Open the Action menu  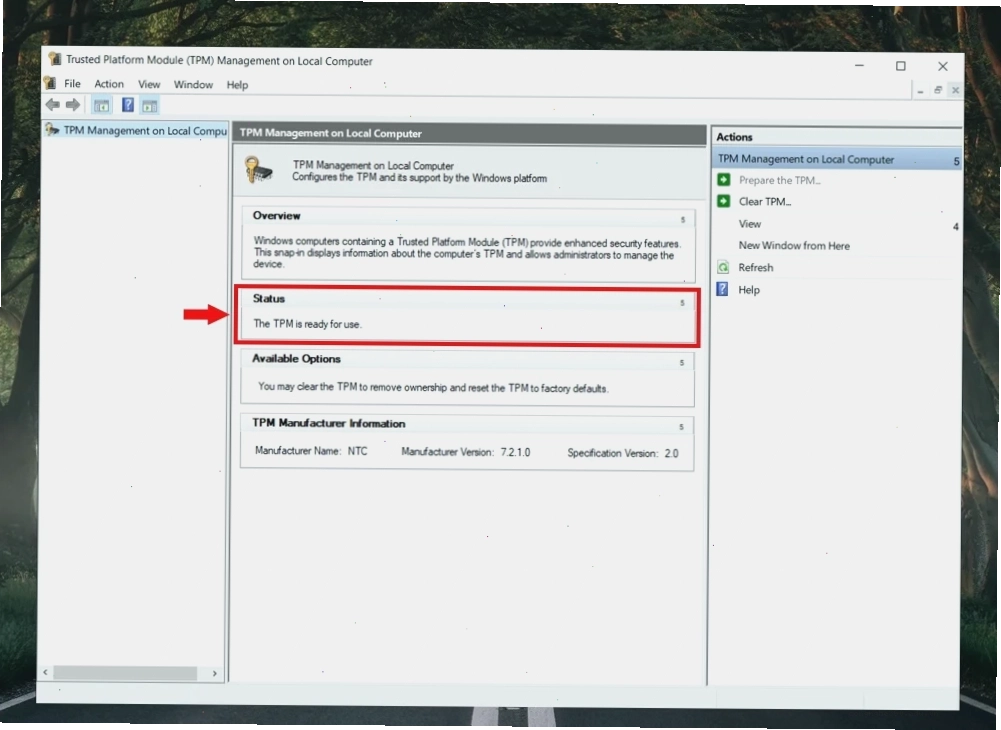click(109, 84)
